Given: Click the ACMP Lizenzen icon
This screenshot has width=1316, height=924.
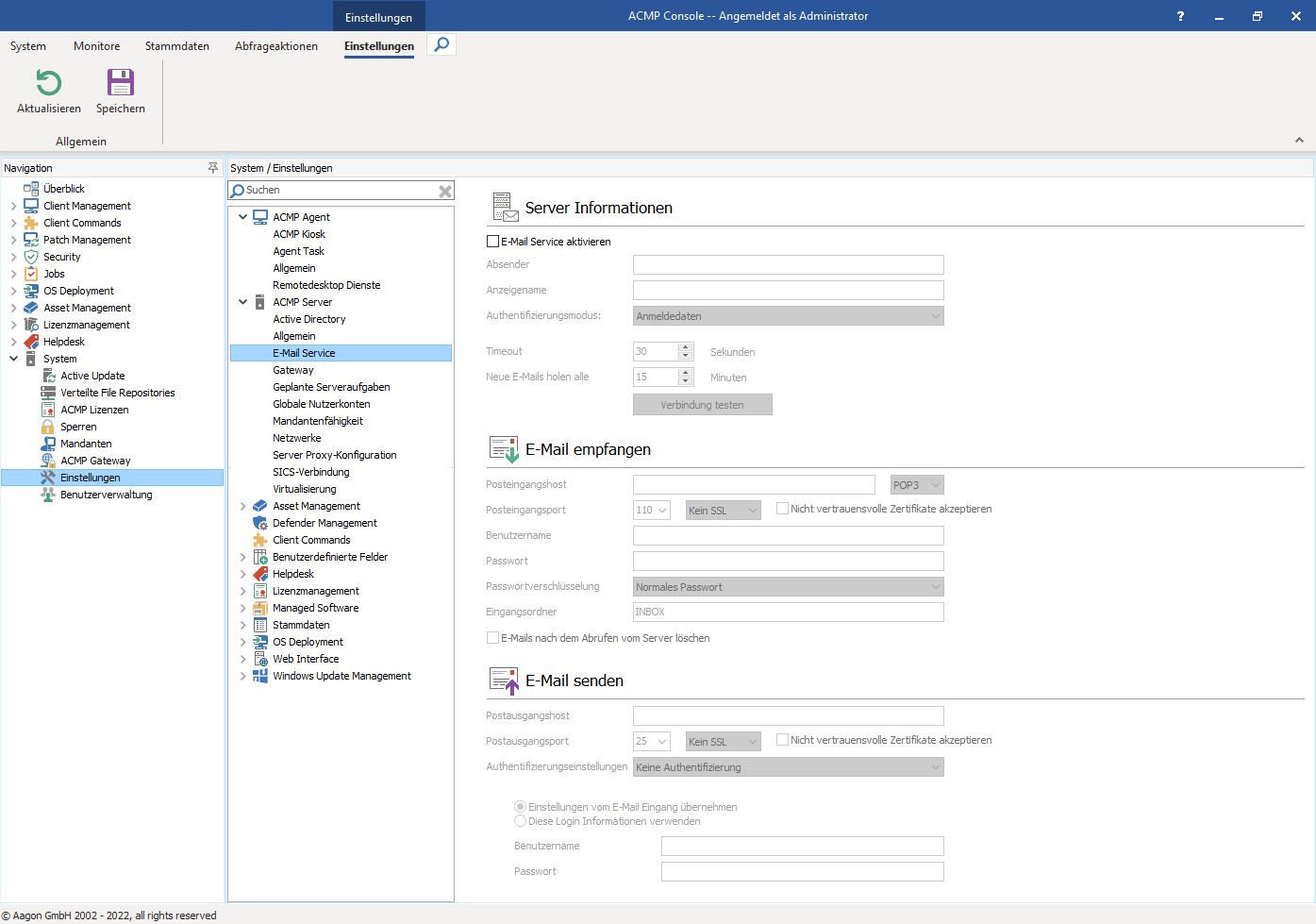Looking at the screenshot, I should [x=48, y=410].
